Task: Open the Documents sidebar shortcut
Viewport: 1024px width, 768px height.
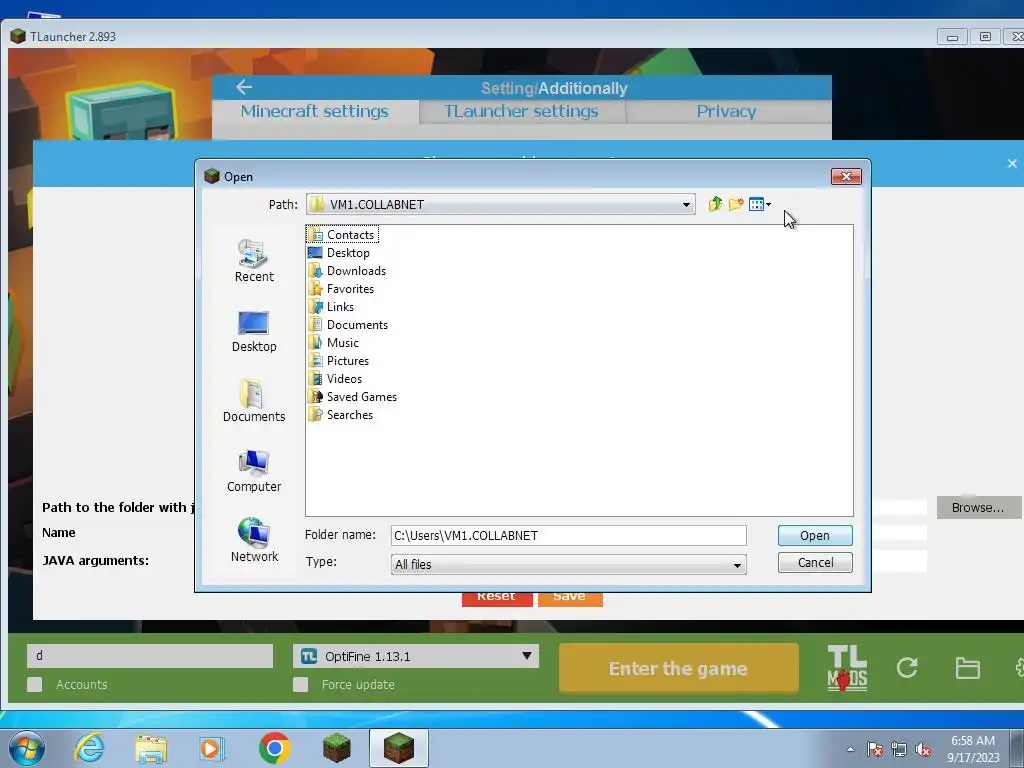Action: 254,400
